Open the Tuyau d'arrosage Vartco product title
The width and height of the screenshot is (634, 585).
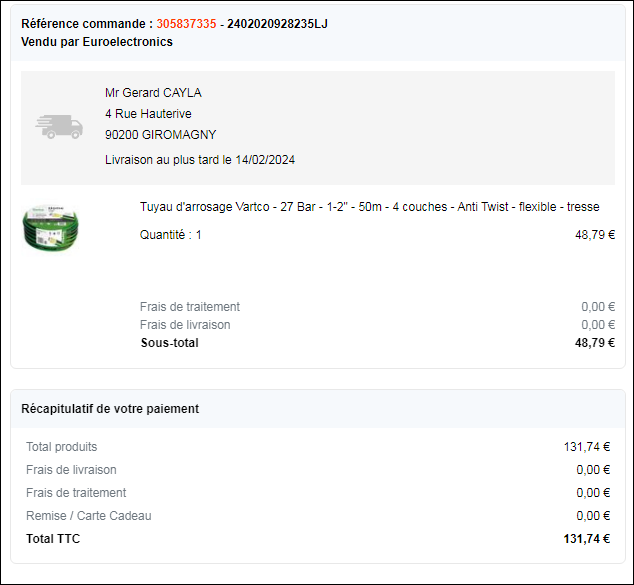[369, 207]
